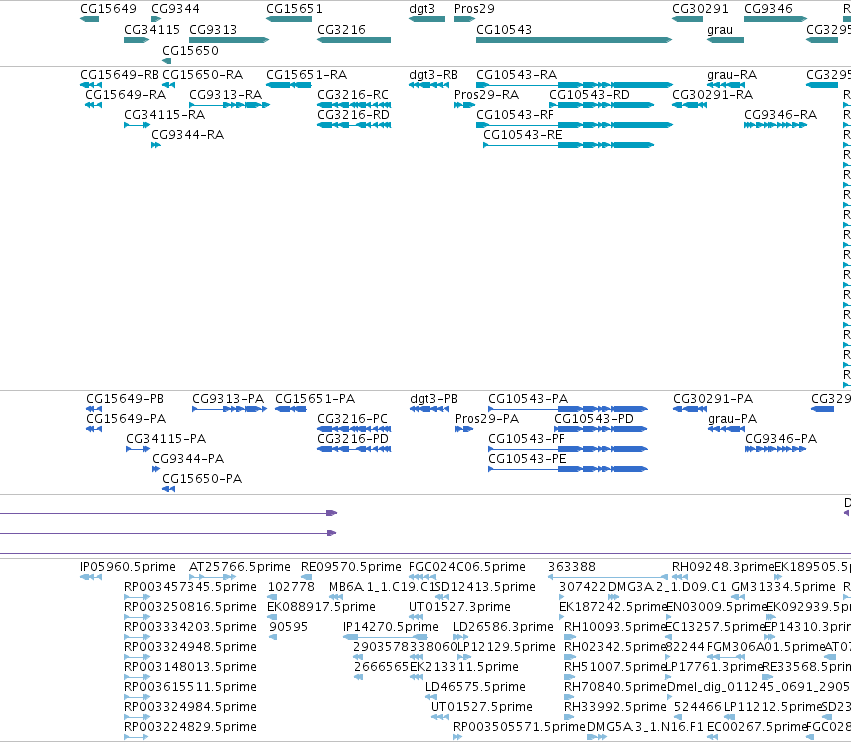Image resolution: width=851 pixels, height=742 pixels.
Task: Click protein CG15649-PB label
Action: 125,399
